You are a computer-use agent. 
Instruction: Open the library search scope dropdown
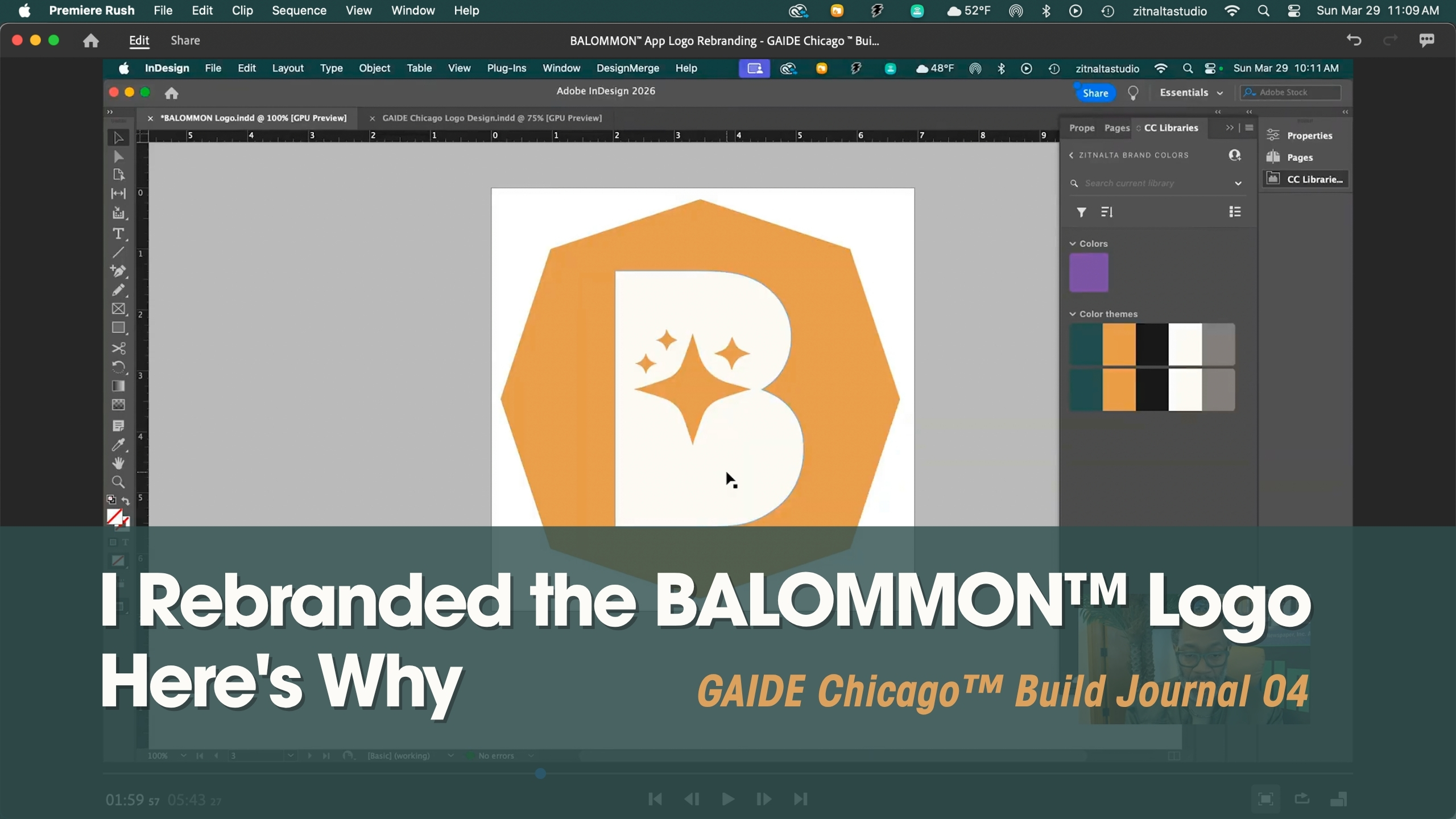pyautogui.click(x=1238, y=183)
